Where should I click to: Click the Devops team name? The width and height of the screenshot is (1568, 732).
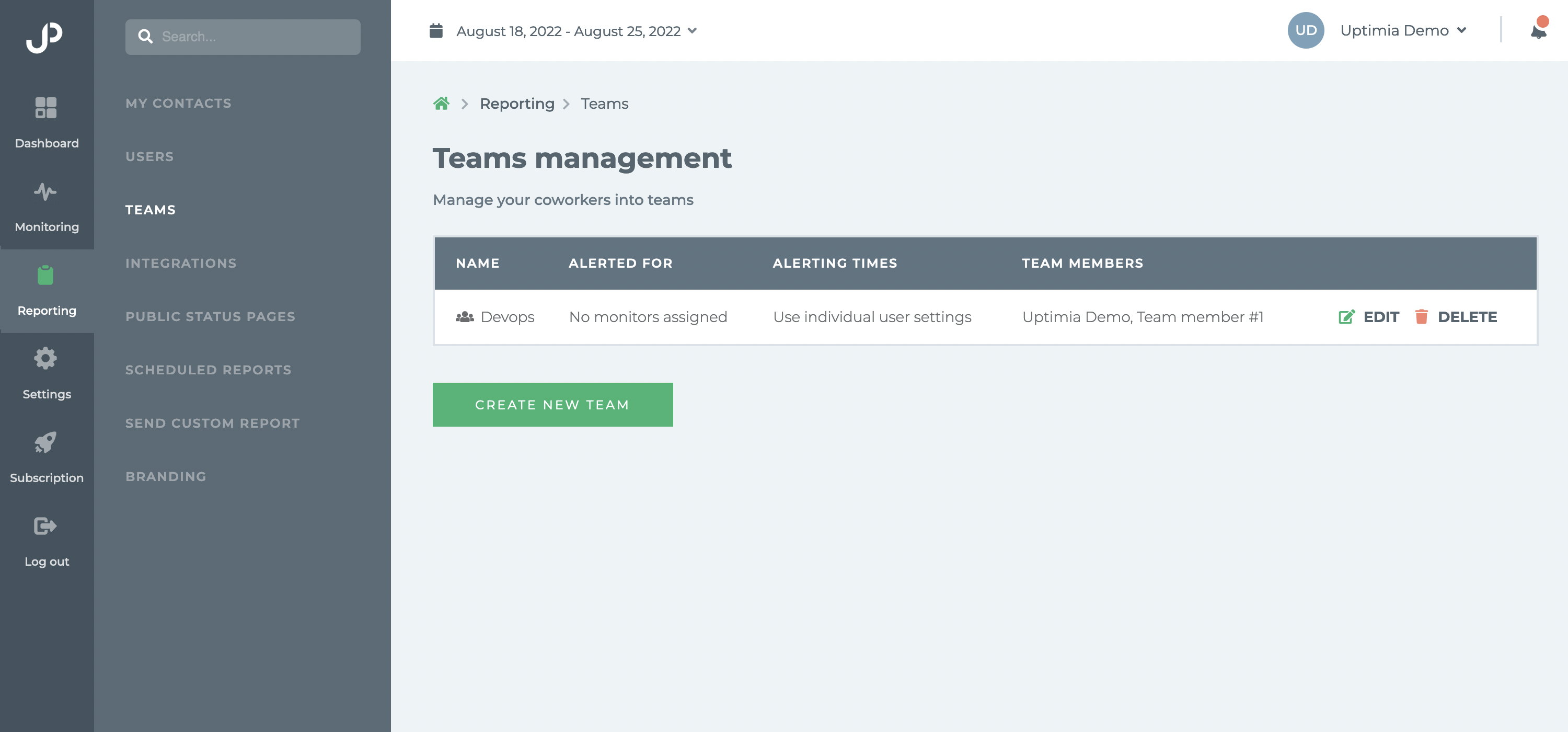point(507,317)
